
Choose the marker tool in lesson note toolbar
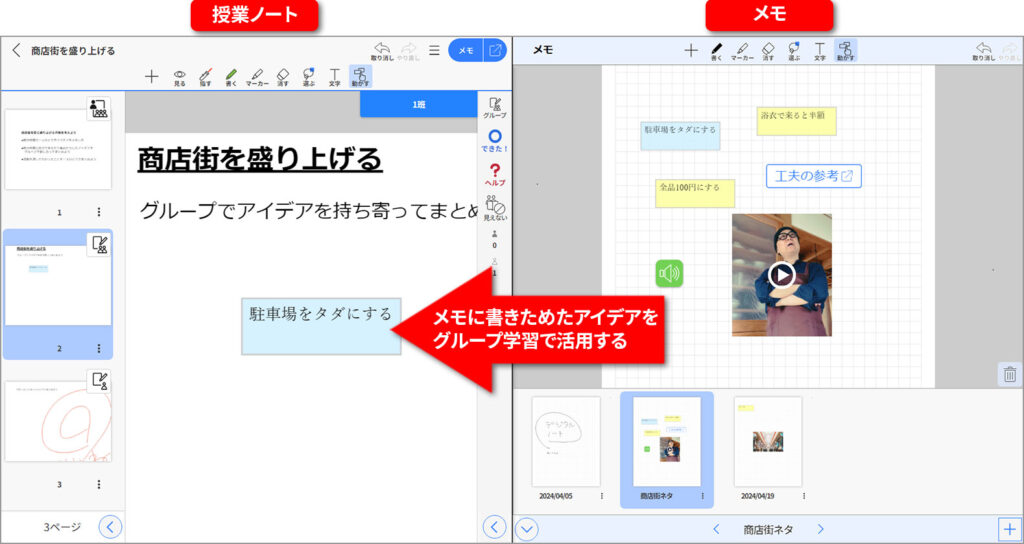pos(256,76)
